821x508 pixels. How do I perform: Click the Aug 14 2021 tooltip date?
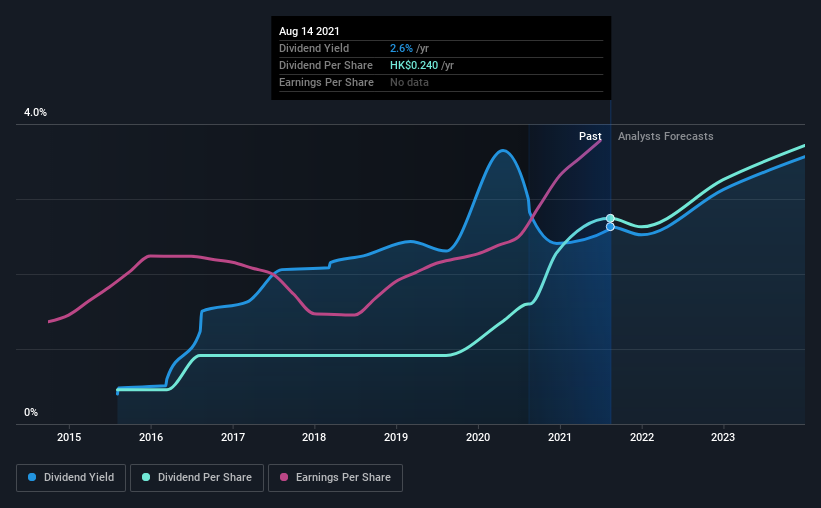(309, 31)
